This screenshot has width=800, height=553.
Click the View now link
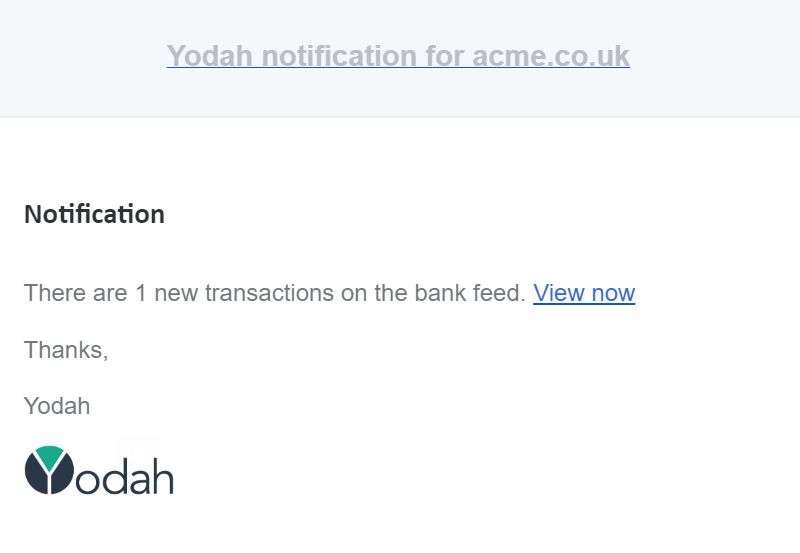tap(584, 293)
